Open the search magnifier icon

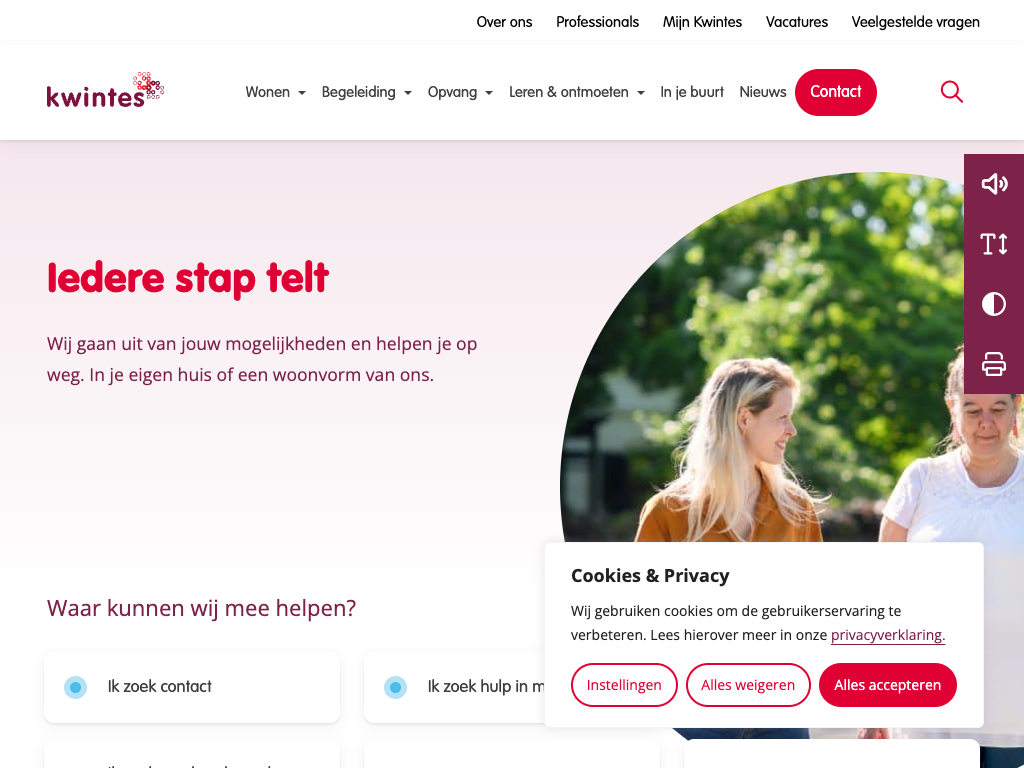click(952, 92)
